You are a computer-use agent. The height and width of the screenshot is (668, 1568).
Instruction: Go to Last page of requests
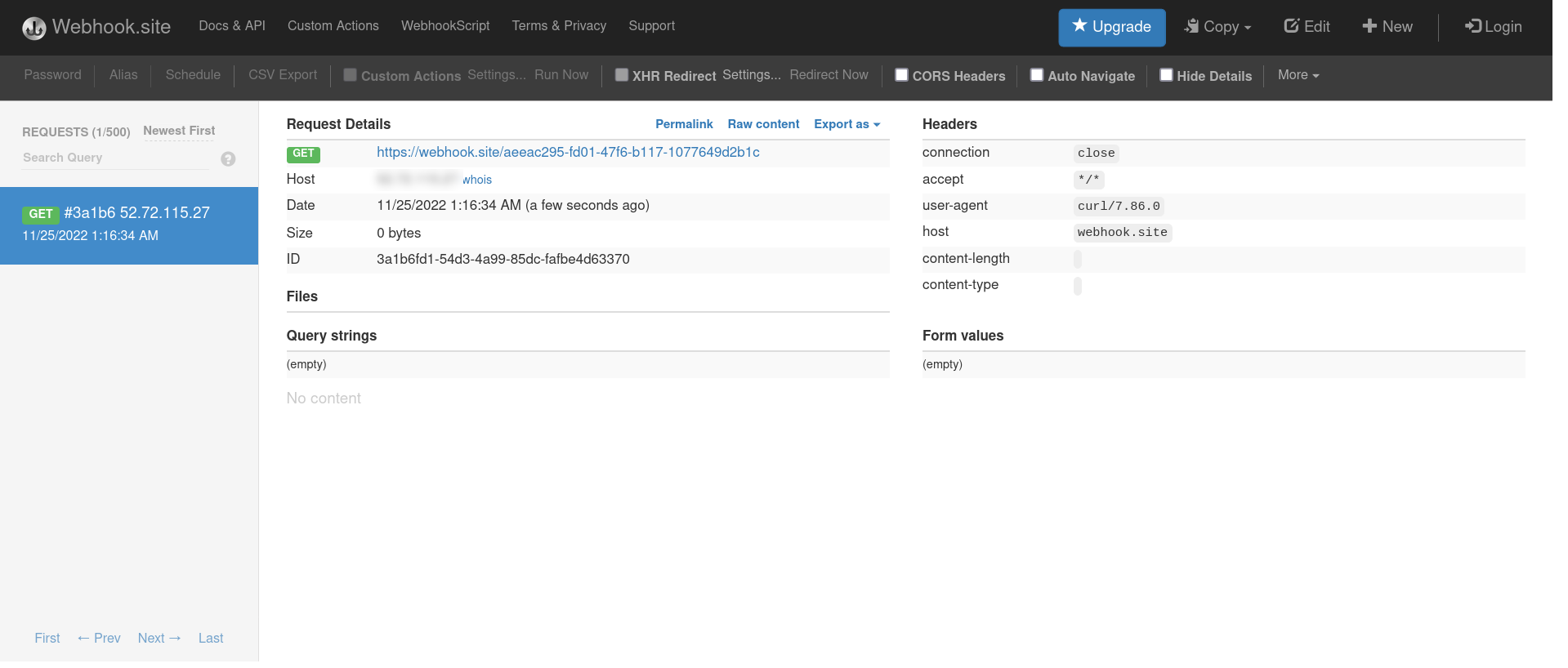211,639
